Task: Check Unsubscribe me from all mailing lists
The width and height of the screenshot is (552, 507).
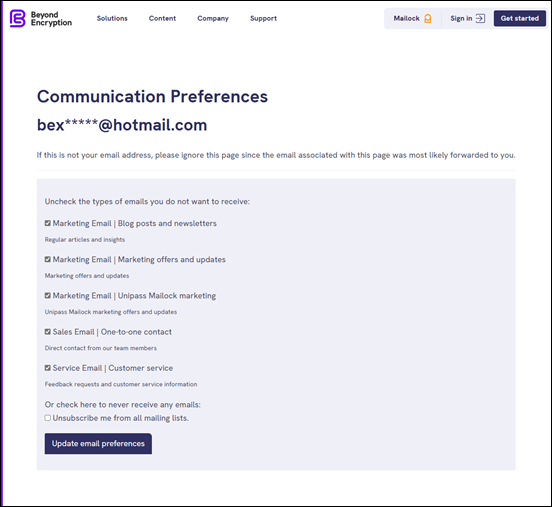Action: [48, 418]
